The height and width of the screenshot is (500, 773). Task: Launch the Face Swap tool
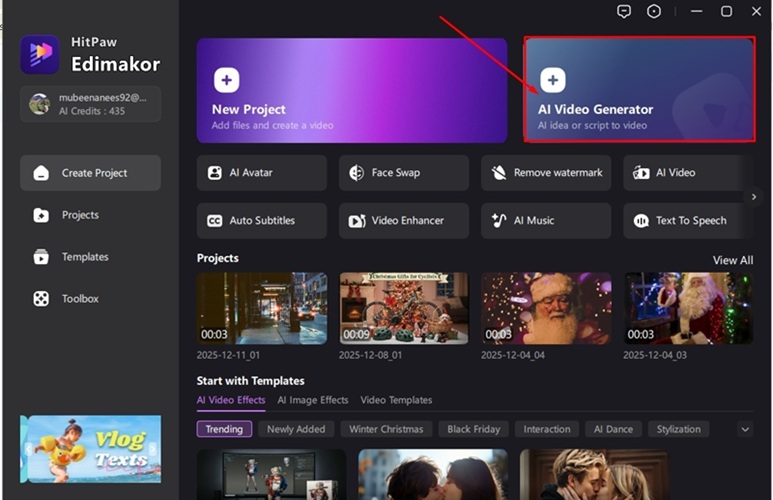pos(403,173)
